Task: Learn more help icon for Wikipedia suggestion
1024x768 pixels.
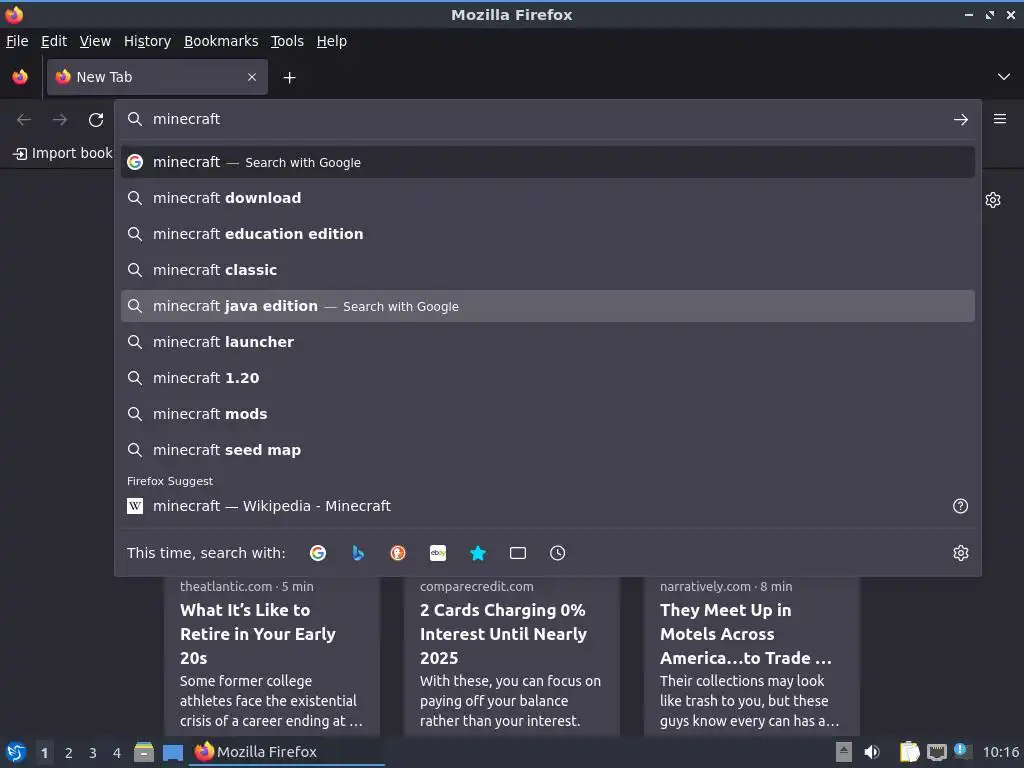Action: pos(961,506)
